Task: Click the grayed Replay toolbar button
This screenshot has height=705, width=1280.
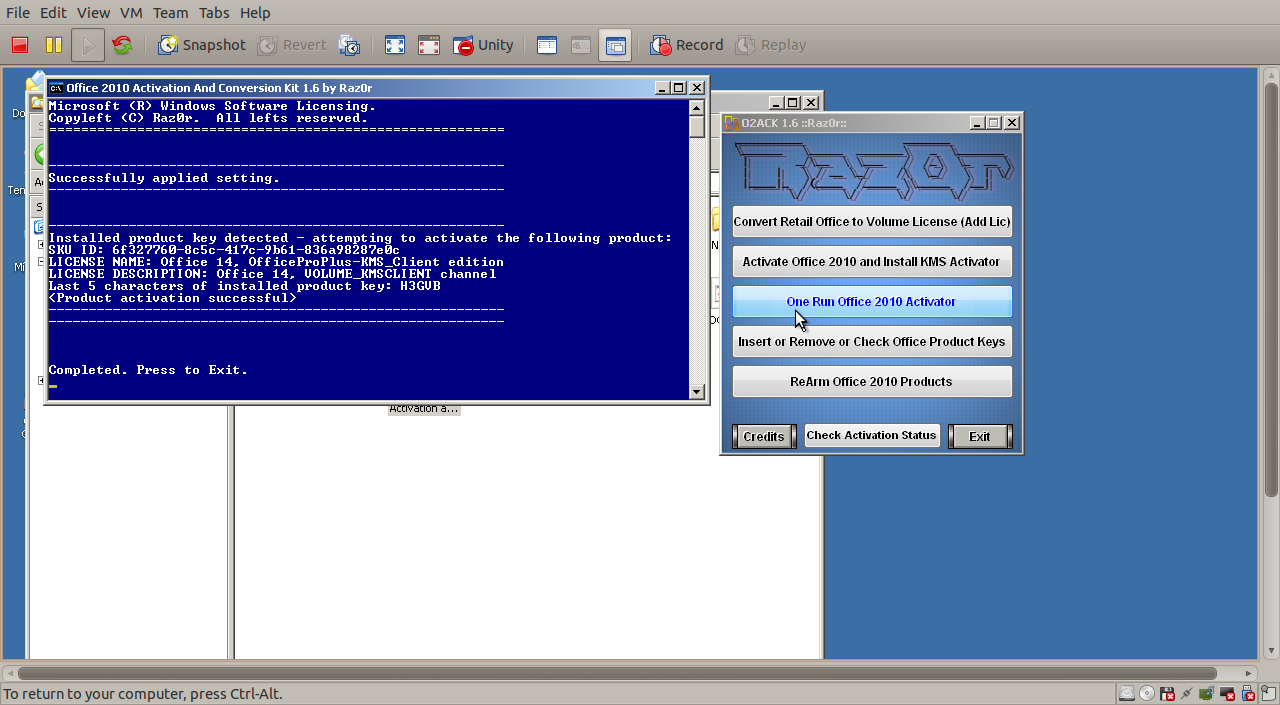Action: pyautogui.click(x=771, y=45)
